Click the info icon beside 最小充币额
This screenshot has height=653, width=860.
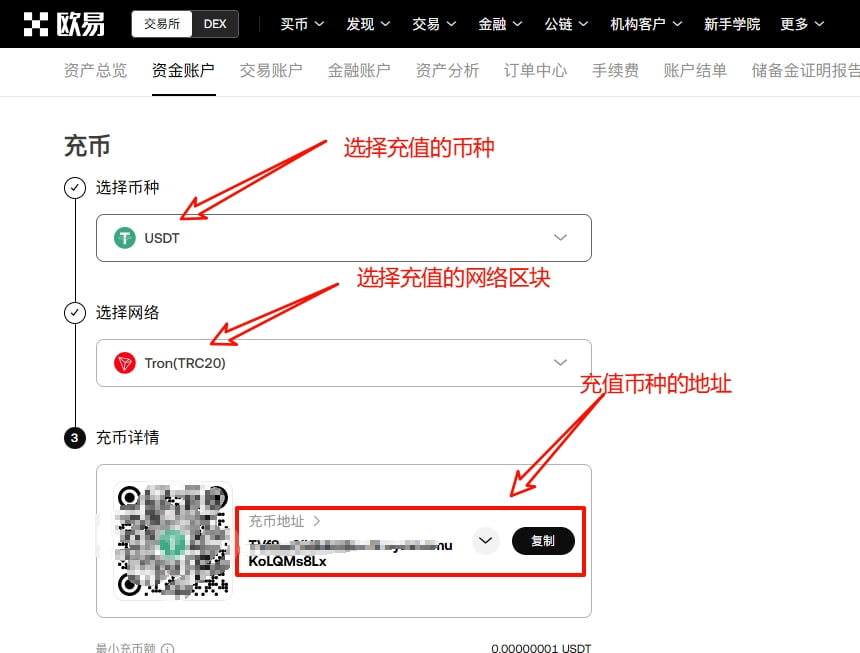click(168, 648)
